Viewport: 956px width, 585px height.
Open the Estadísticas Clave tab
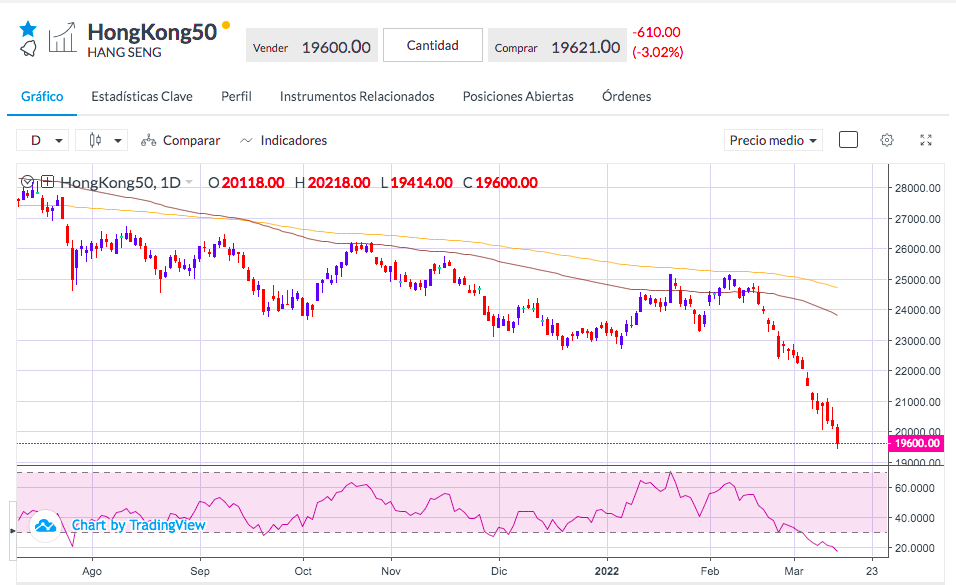[142, 96]
